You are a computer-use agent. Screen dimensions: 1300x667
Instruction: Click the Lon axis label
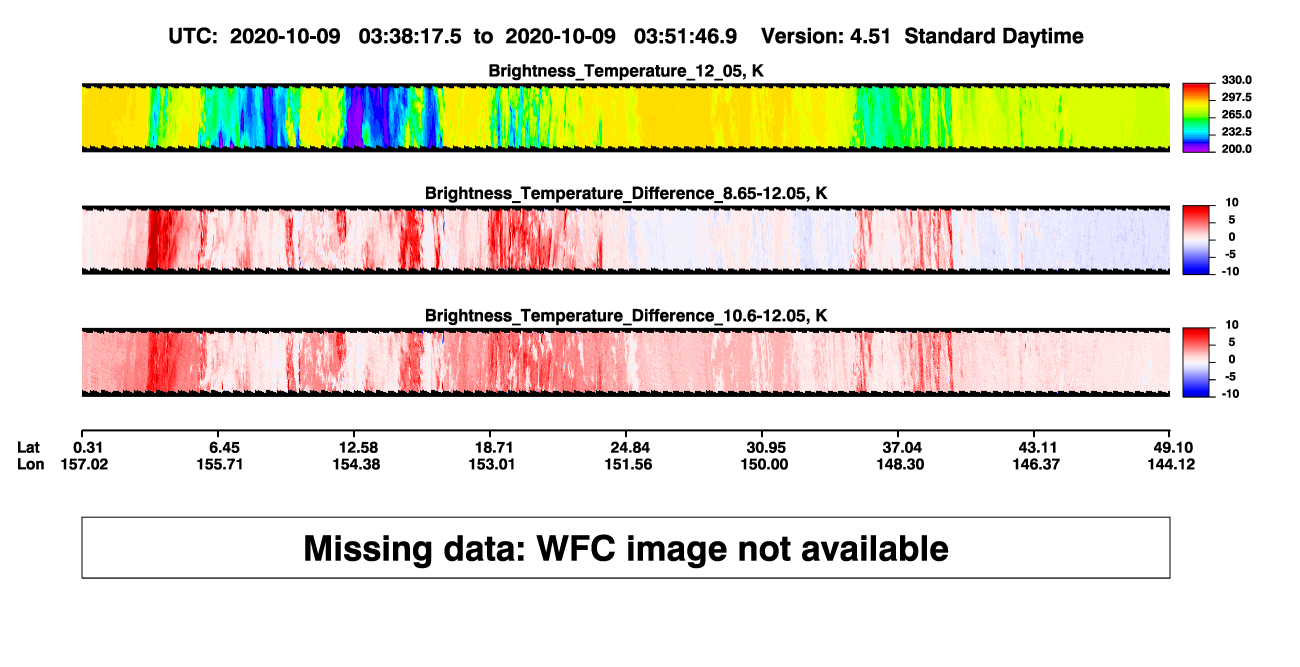pos(31,464)
